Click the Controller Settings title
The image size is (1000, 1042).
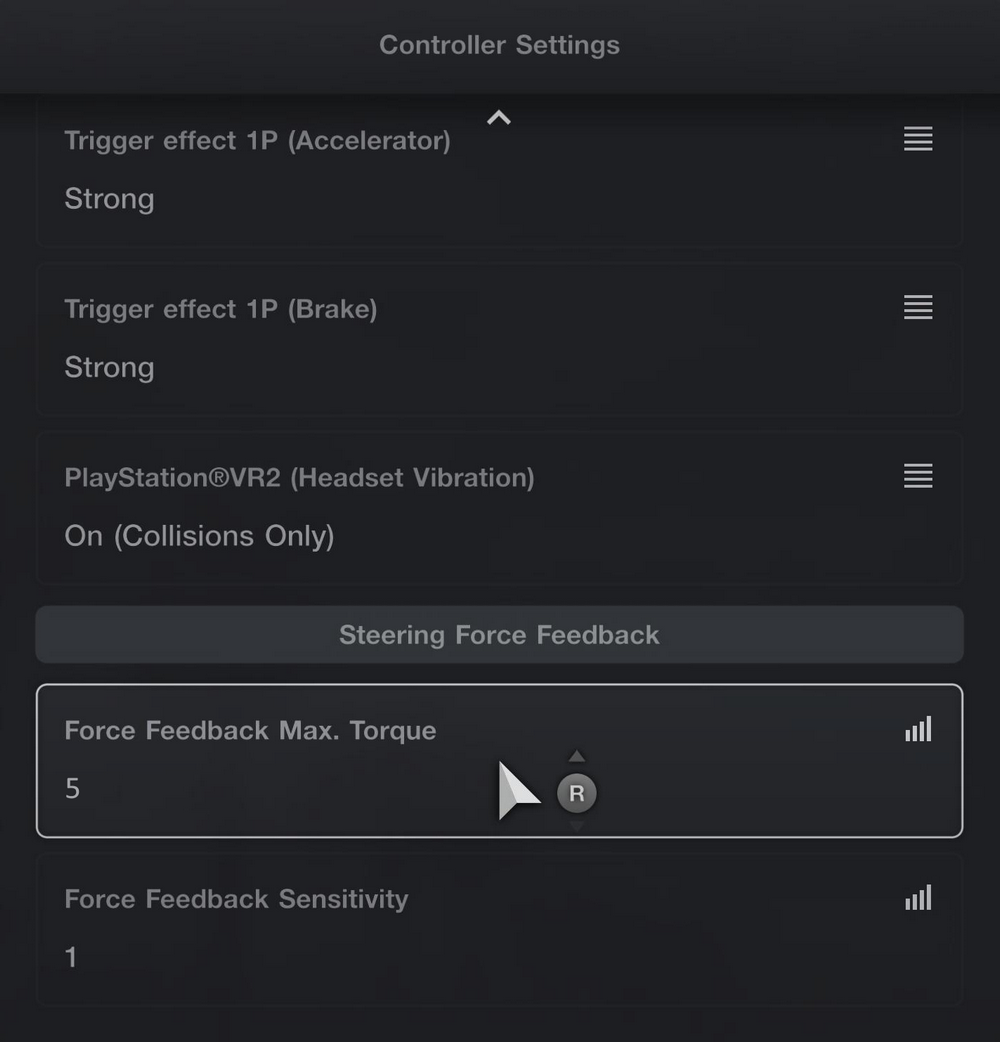499,45
